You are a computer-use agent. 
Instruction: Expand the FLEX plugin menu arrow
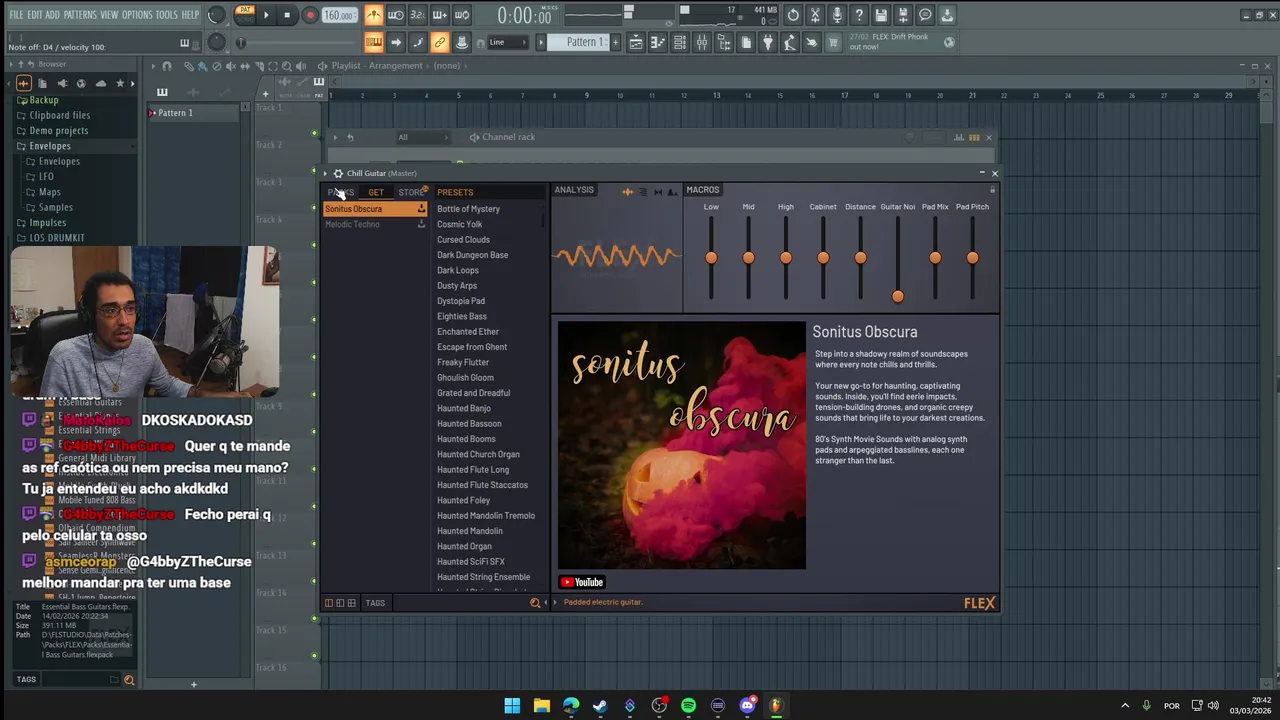tap(327, 173)
